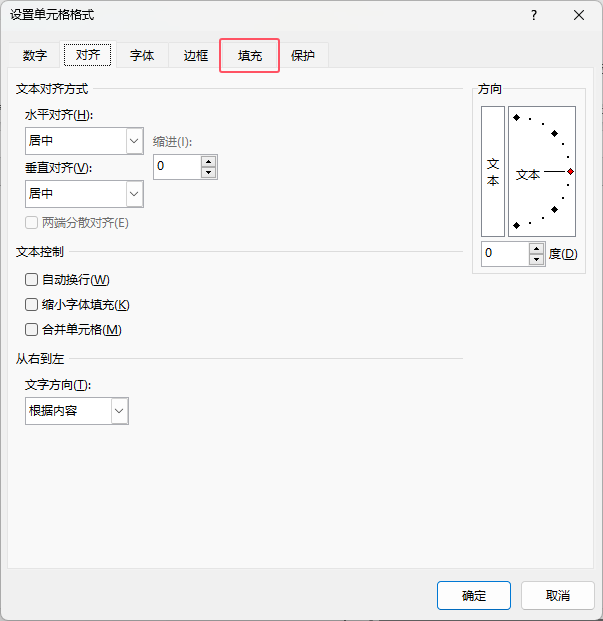This screenshot has width=603, height=621.
Task: Enable the 自动换行 checkbox
Action: click(x=32, y=280)
